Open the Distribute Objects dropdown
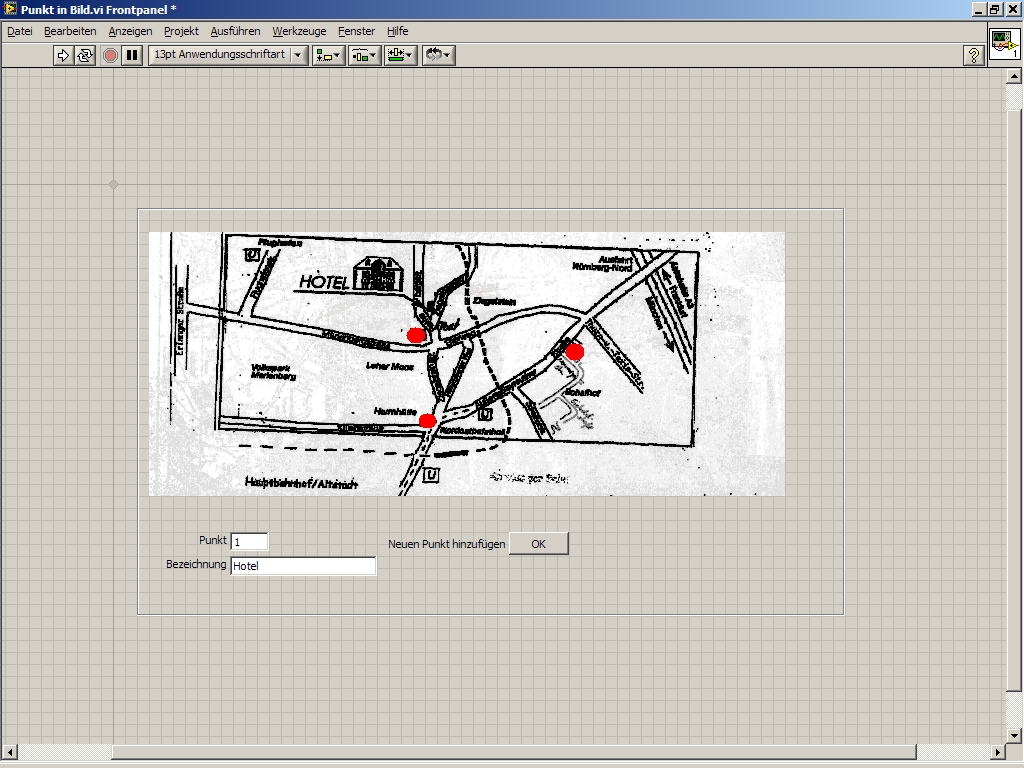This screenshot has width=1024, height=768. click(x=364, y=56)
